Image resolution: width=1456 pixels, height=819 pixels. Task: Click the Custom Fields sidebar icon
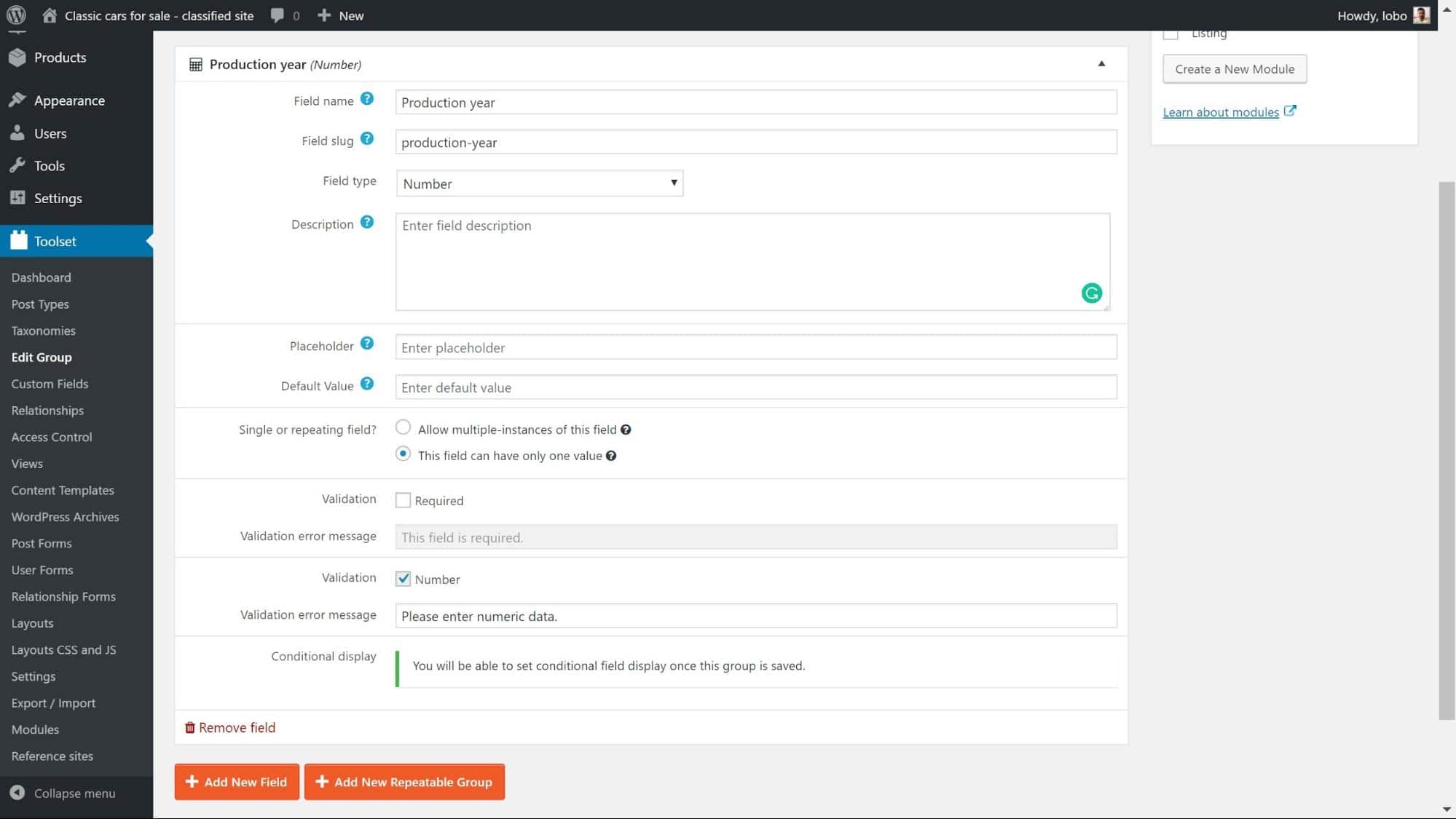pos(49,383)
